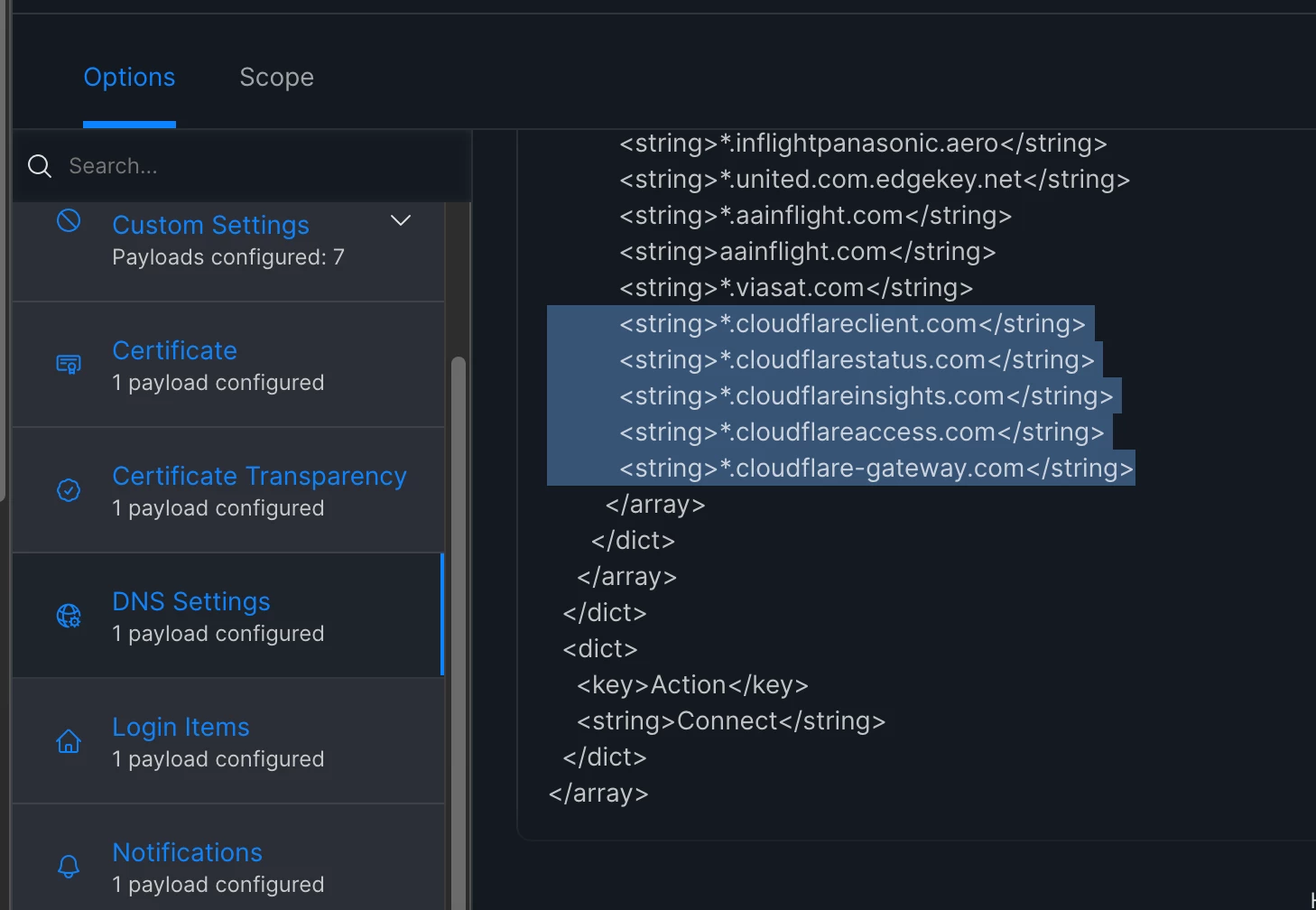Open the Certificate Transparency payload section
The height and width of the screenshot is (910, 1316).
228,490
